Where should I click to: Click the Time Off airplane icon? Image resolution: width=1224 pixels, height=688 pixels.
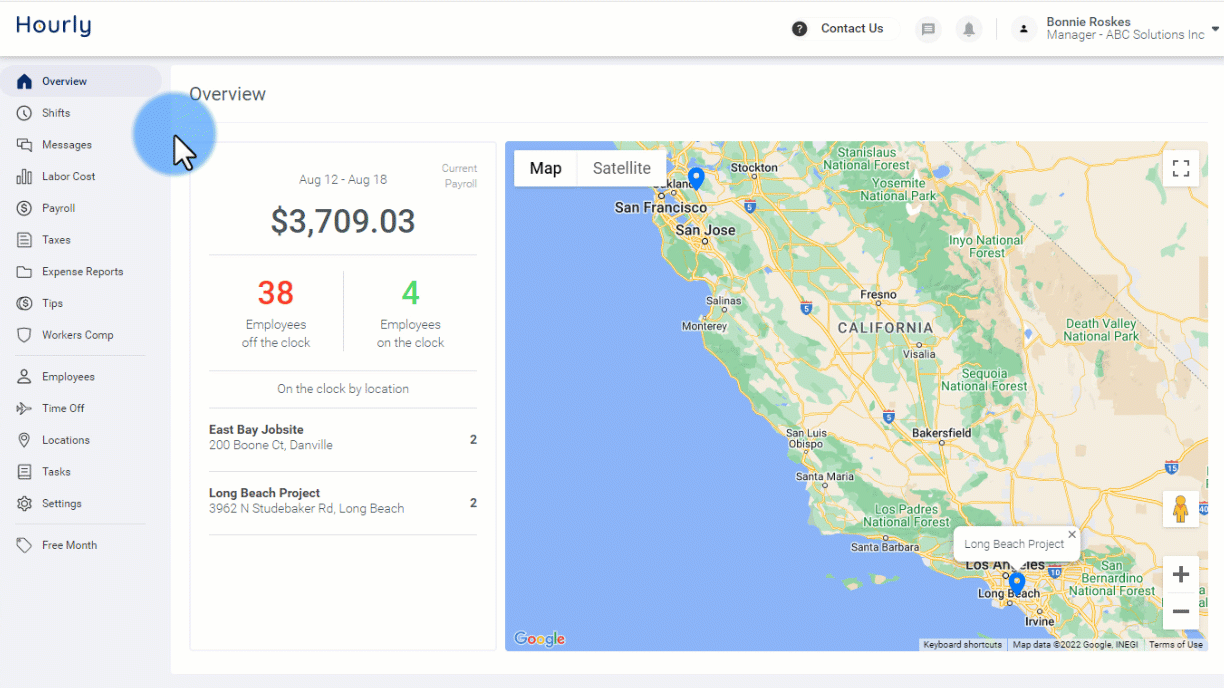(25, 408)
